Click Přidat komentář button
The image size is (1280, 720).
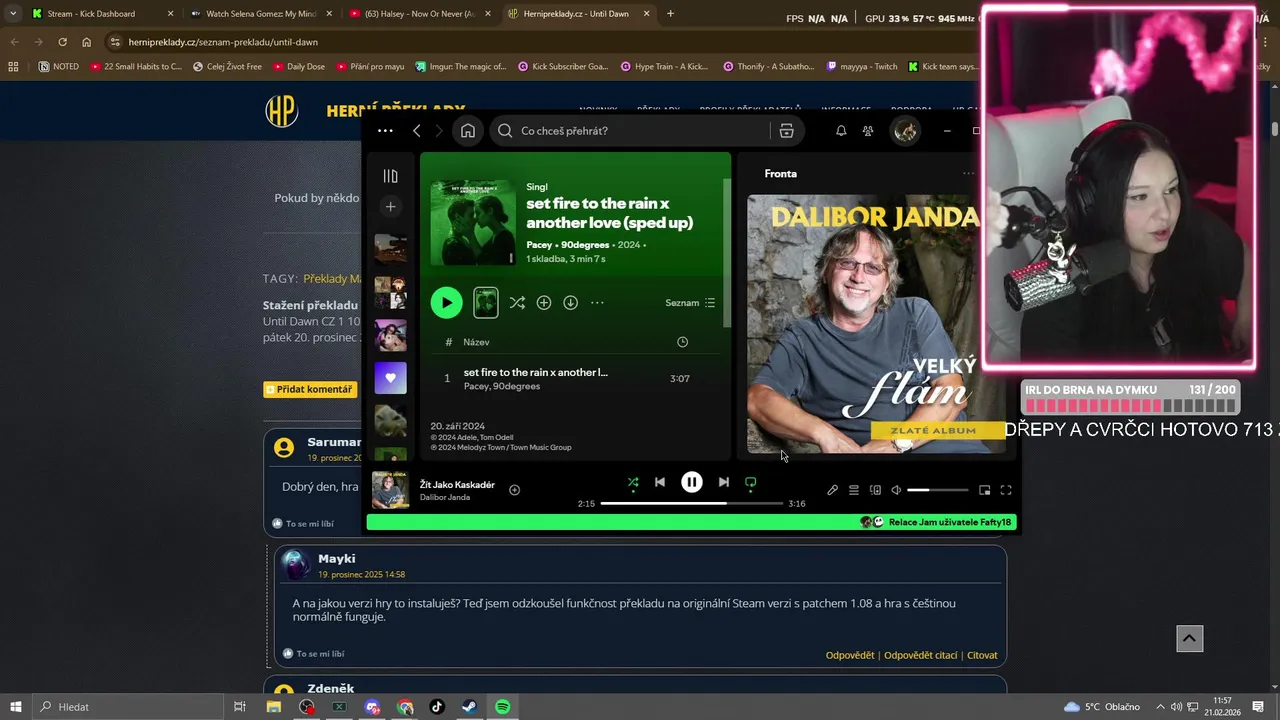(308, 389)
